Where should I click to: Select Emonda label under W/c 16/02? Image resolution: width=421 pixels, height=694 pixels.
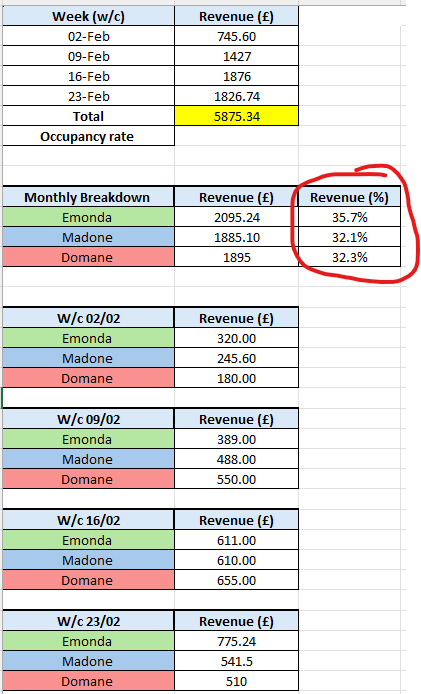88,540
